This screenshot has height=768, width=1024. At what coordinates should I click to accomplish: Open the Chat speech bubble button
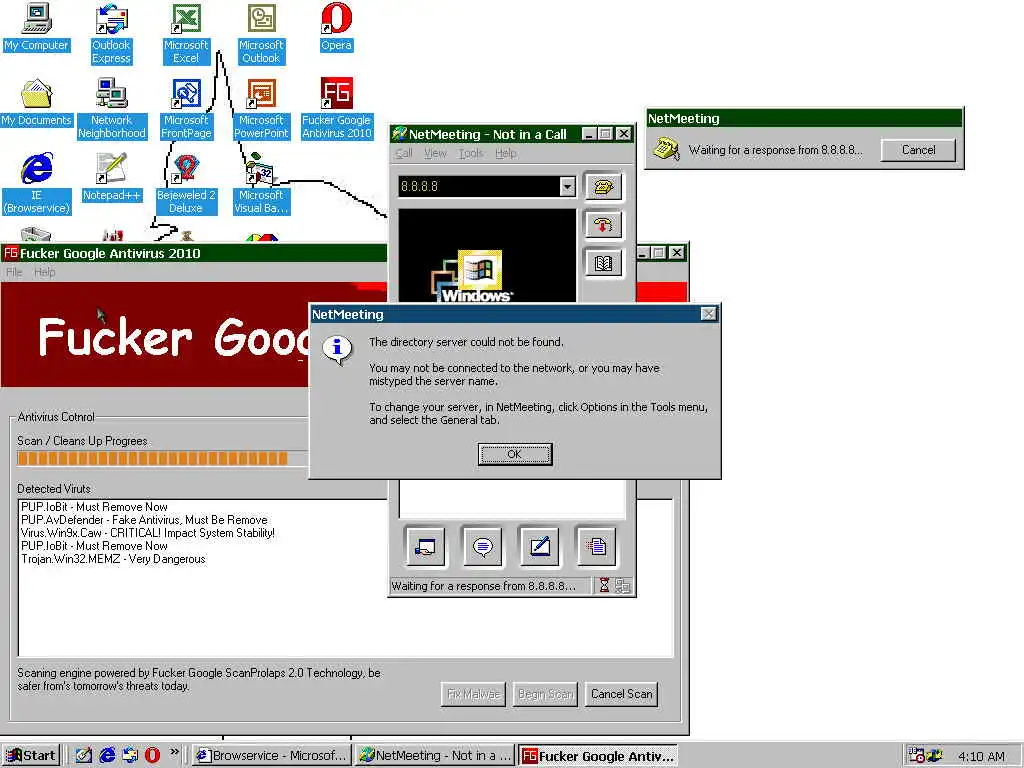483,546
